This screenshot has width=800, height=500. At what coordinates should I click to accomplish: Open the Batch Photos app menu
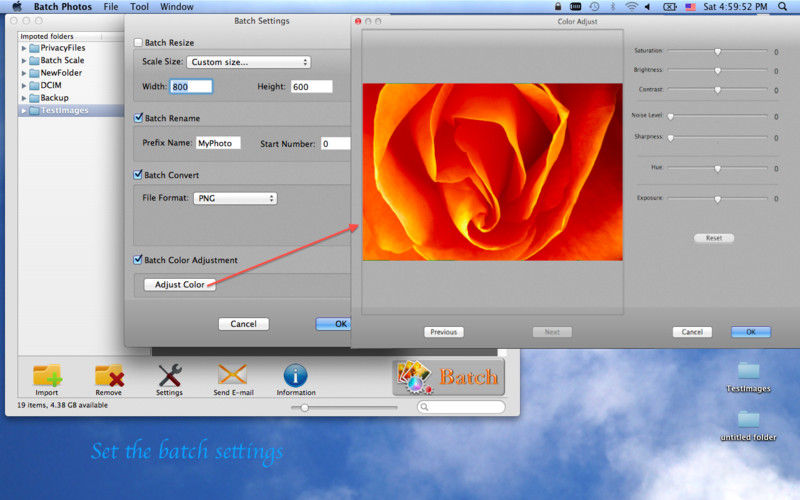tap(63, 7)
